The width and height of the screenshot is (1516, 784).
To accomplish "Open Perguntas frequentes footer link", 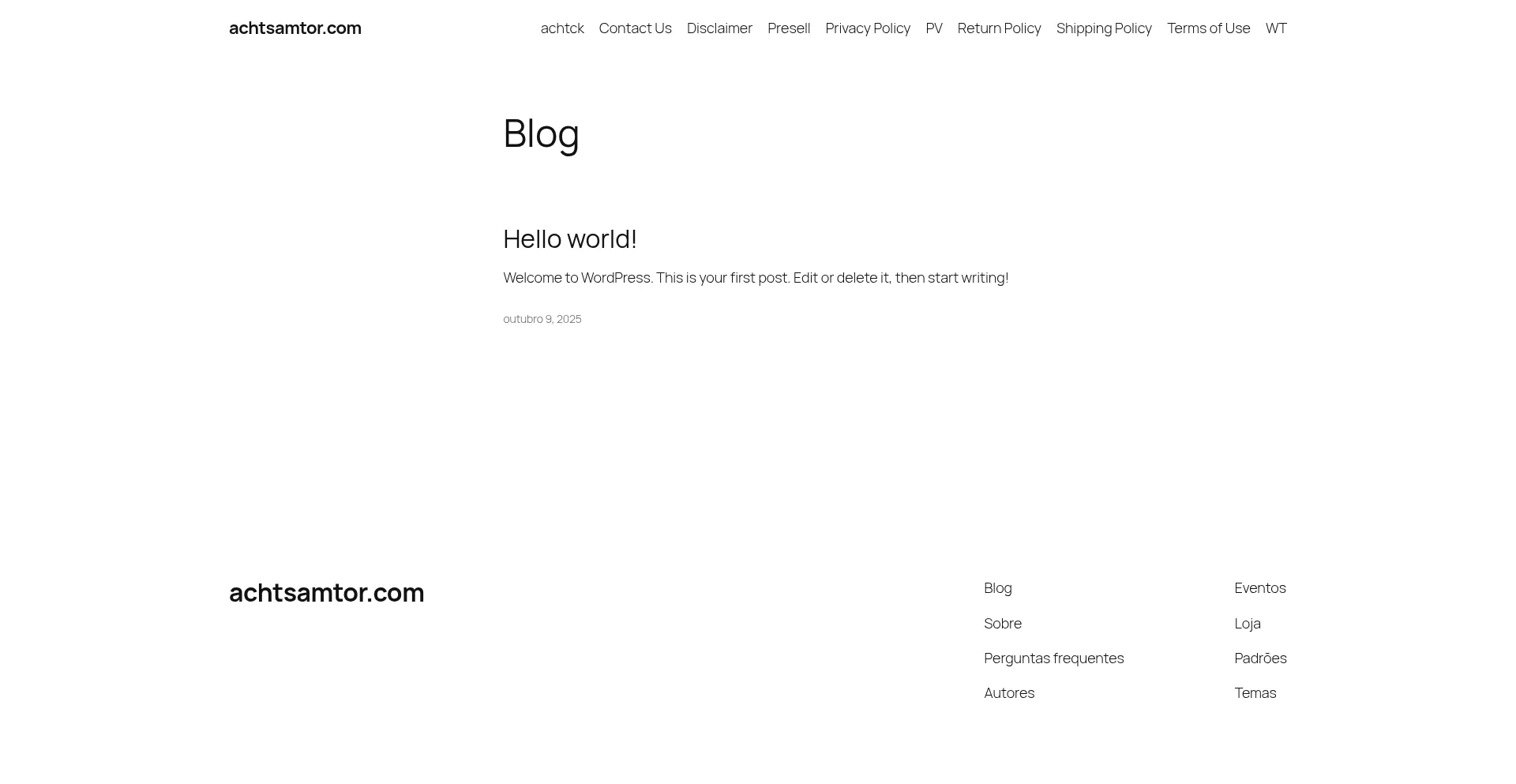I will (1054, 658).
